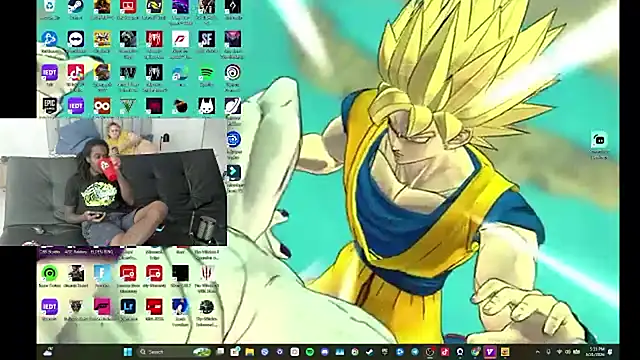
Task: Click the taskbar Search box
Action: [x=174, y=352]
